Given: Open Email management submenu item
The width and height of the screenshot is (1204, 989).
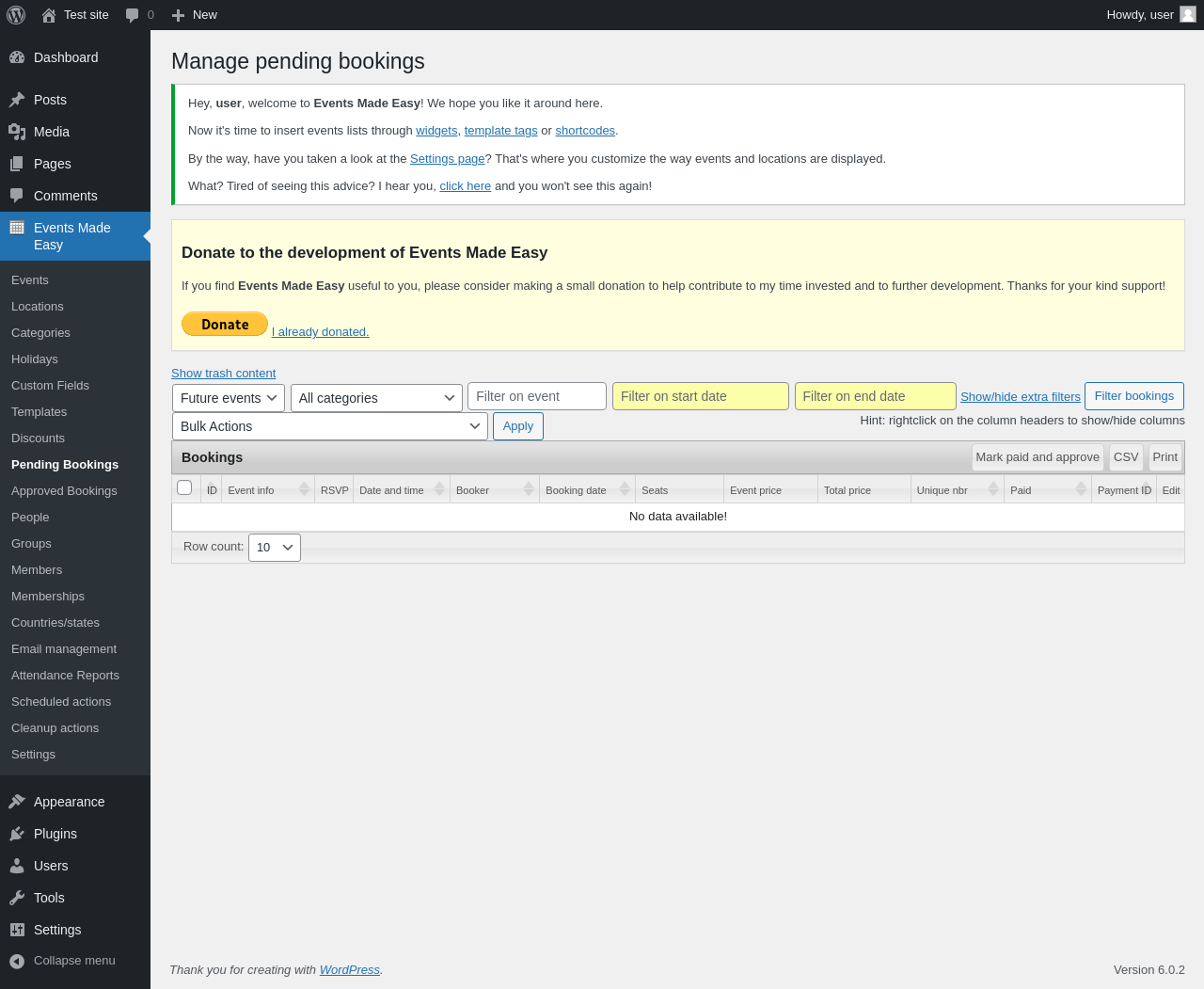Looking at the screenshot, I should pos(64,649).
